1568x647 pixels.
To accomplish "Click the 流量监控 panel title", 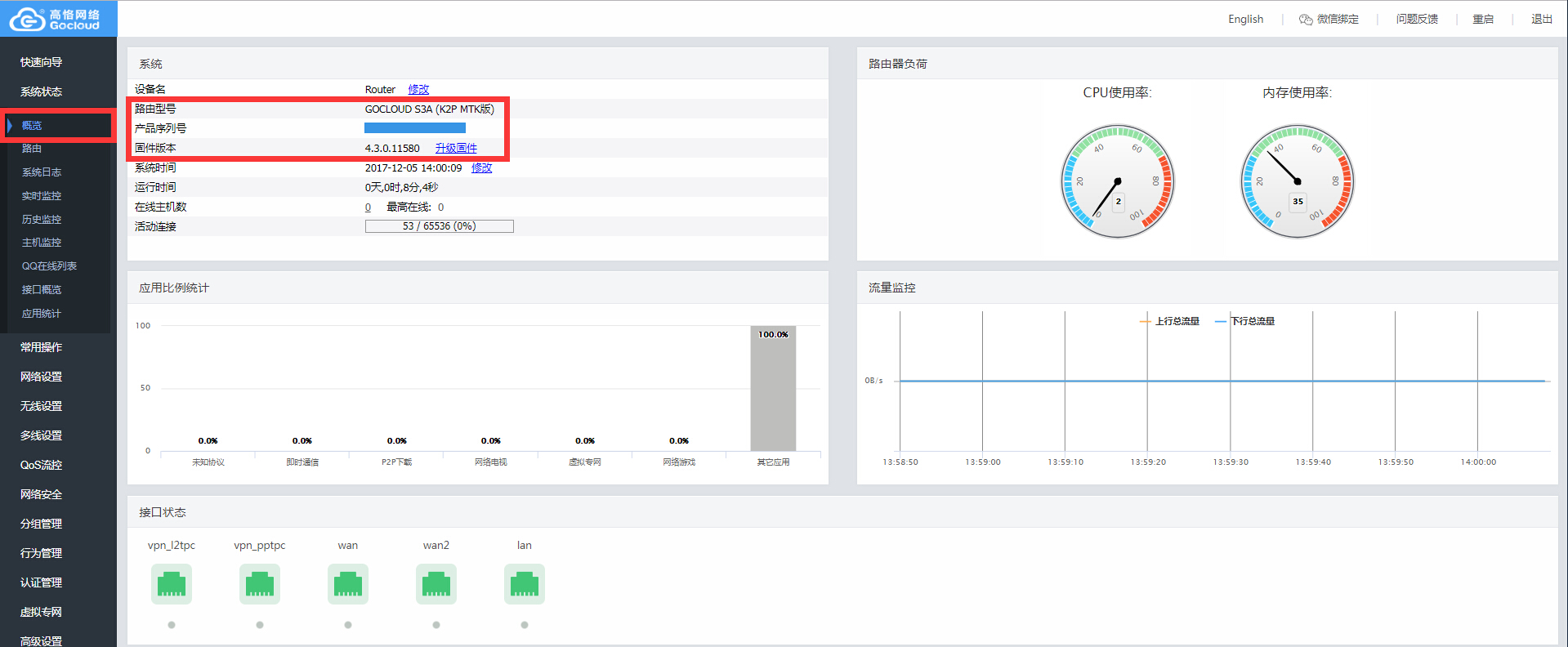I will click(x=892, y=288).
